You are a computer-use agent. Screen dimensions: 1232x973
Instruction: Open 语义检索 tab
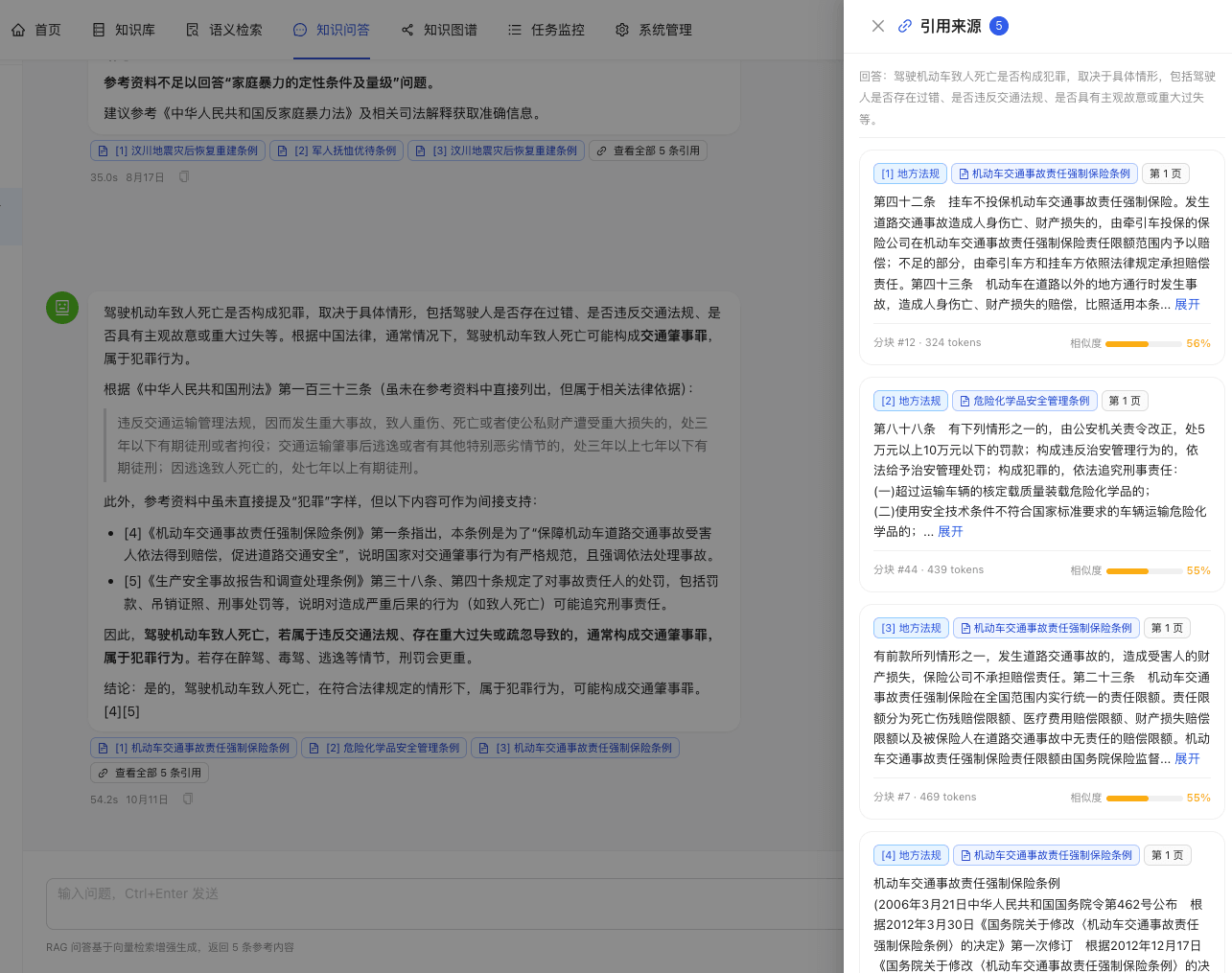pyautogui.click(x=224, y=30)
